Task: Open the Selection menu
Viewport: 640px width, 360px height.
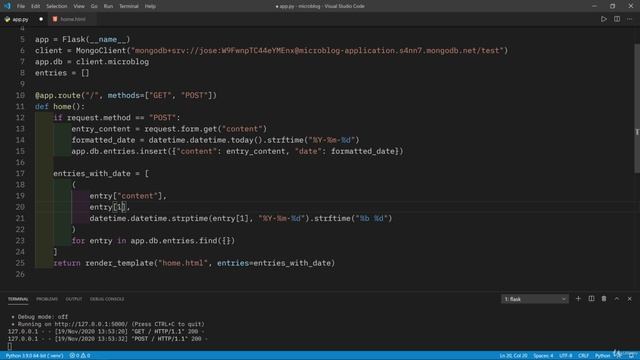Action: 57,6
